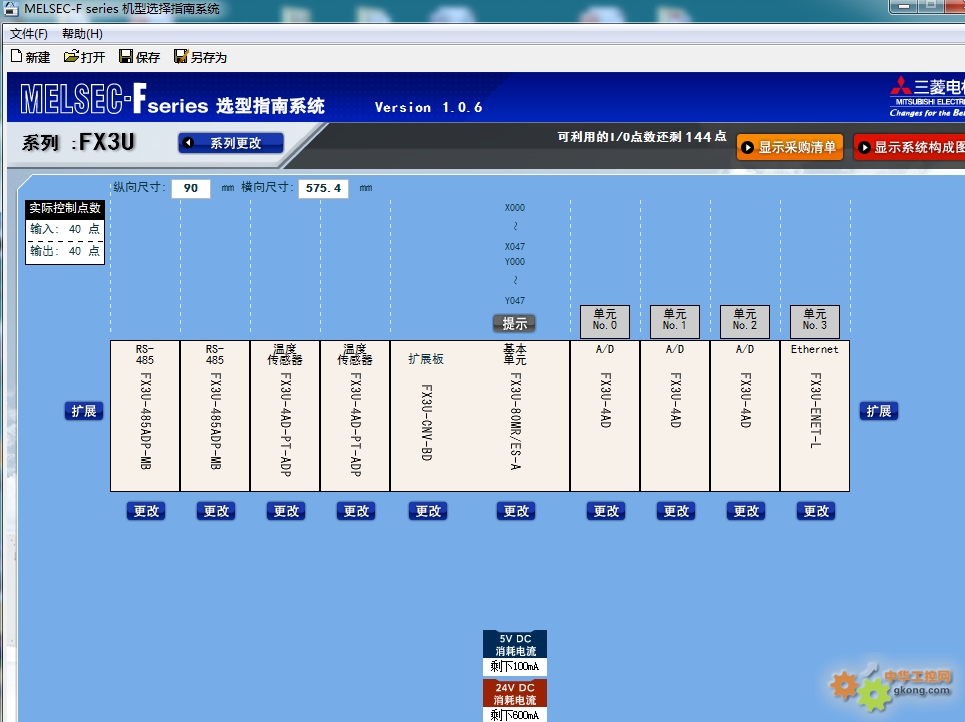Click the 单元 No. 1 label box
The width and height of the screenshot is (965, 722).
(x=675, y=321)
